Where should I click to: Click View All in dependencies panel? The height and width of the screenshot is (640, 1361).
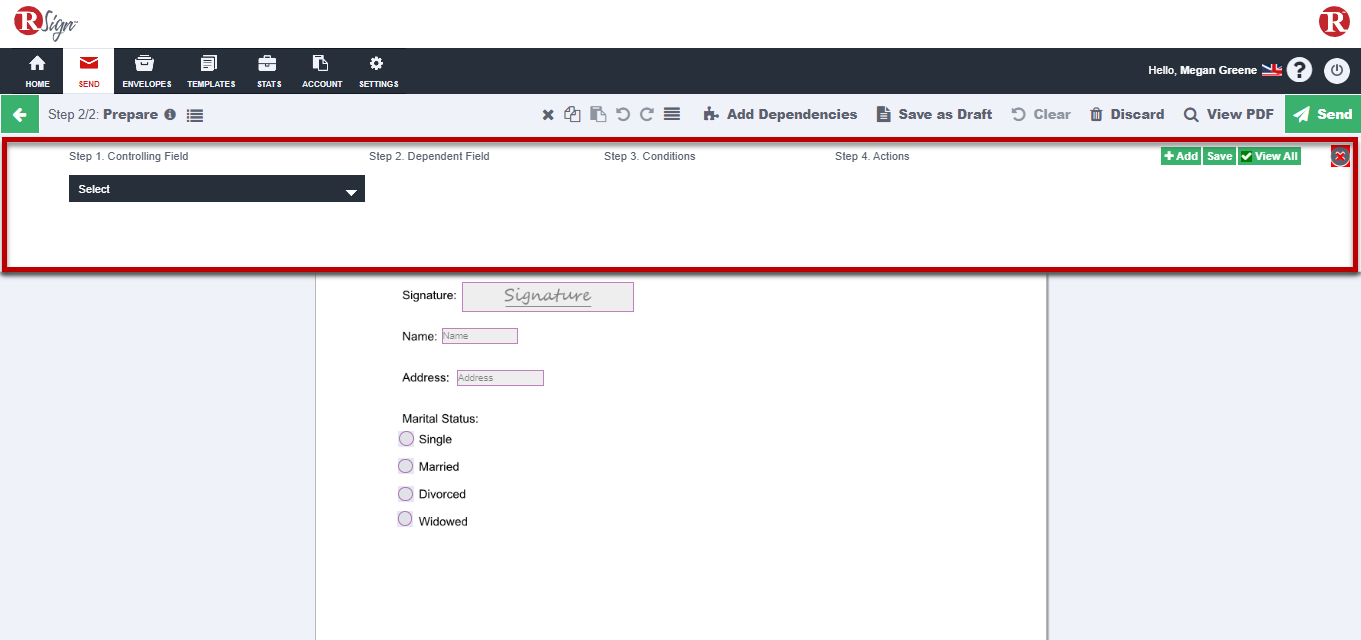click(1269, 156)
